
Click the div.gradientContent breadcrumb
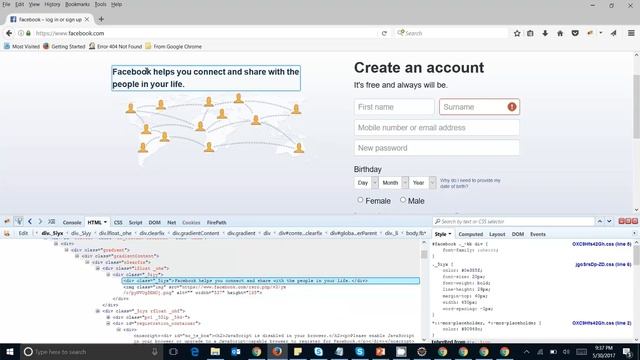click(196, 233)
